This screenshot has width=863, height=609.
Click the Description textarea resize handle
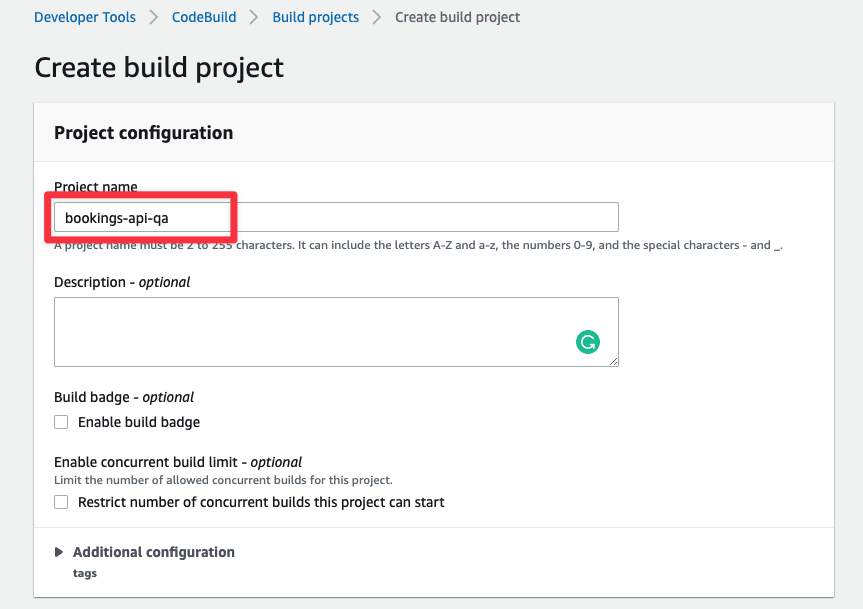613,361
